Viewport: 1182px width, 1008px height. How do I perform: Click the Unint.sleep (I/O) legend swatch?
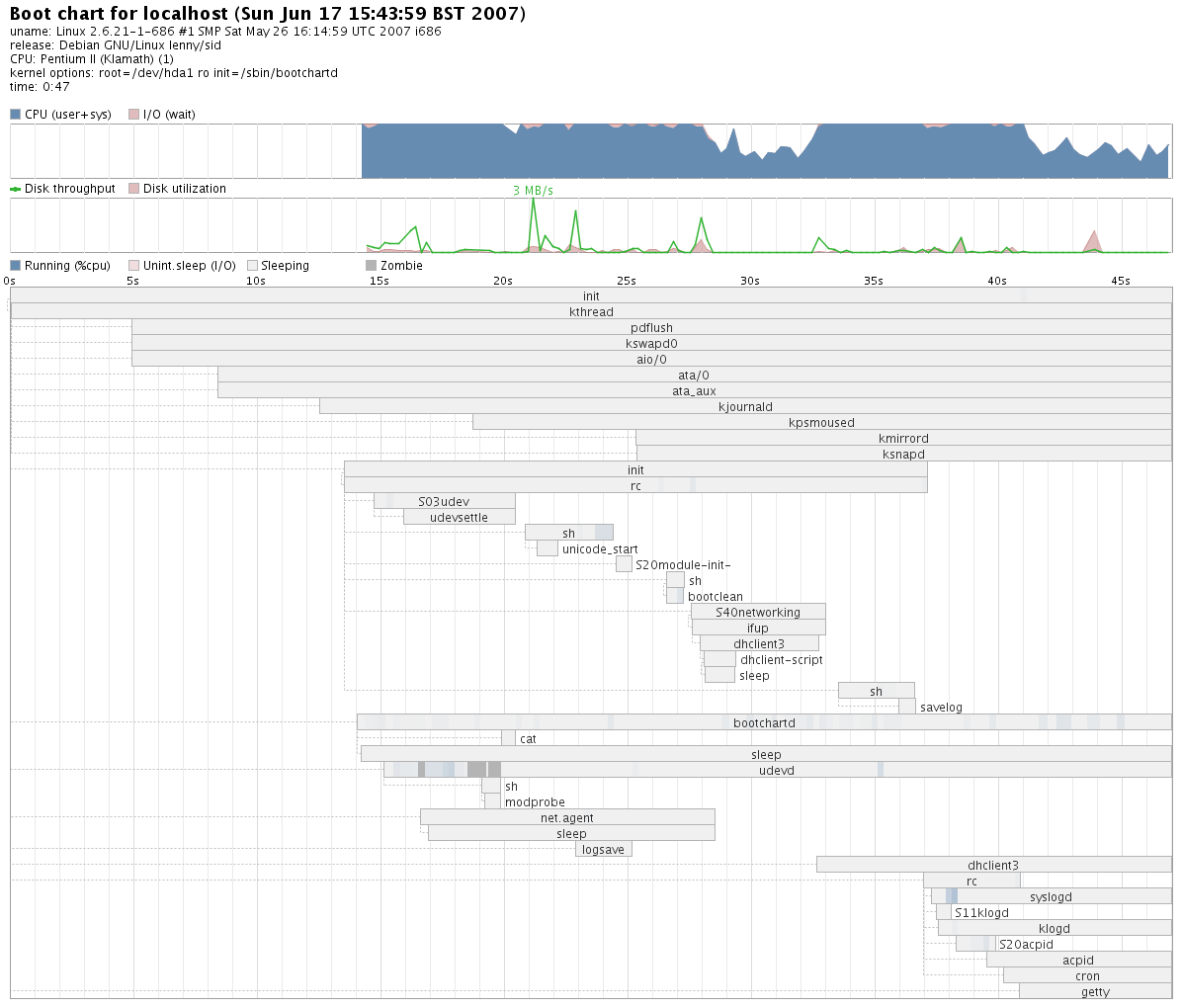(133, 266)
